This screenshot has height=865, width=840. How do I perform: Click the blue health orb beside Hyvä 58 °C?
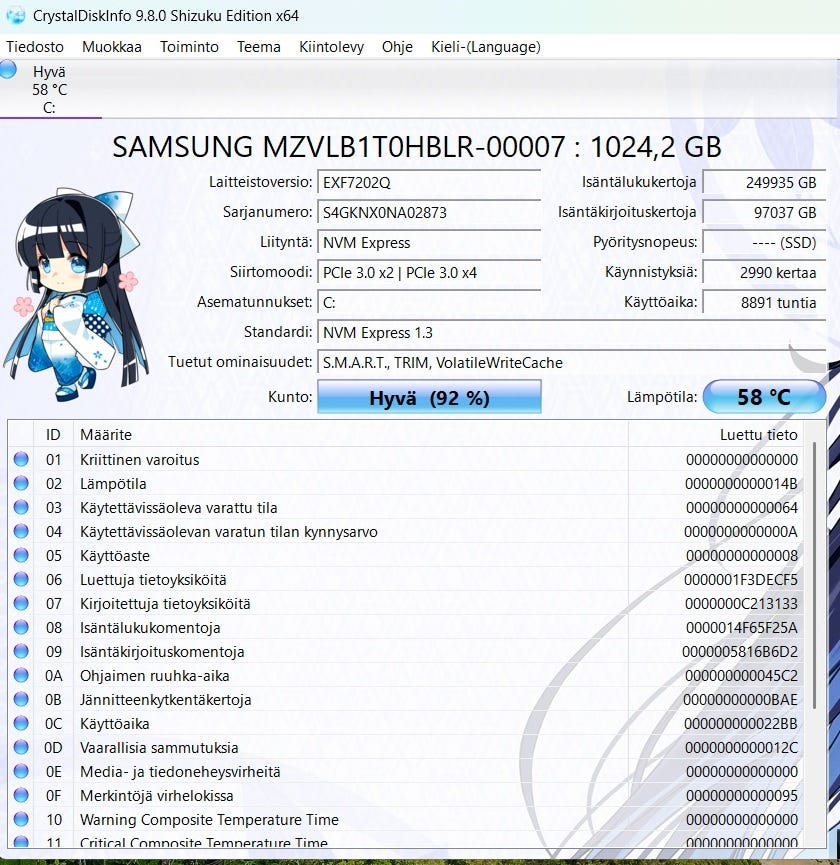click(x=8, y=70)
